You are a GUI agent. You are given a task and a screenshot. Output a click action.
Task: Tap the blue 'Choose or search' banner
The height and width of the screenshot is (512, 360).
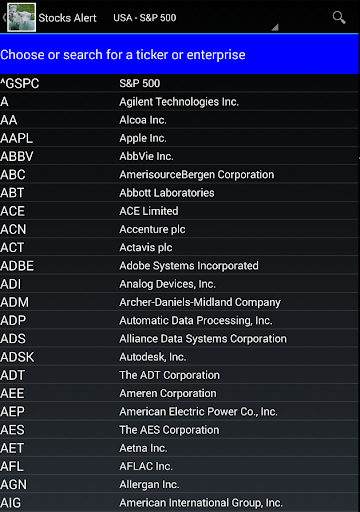[x=179, y=55]
